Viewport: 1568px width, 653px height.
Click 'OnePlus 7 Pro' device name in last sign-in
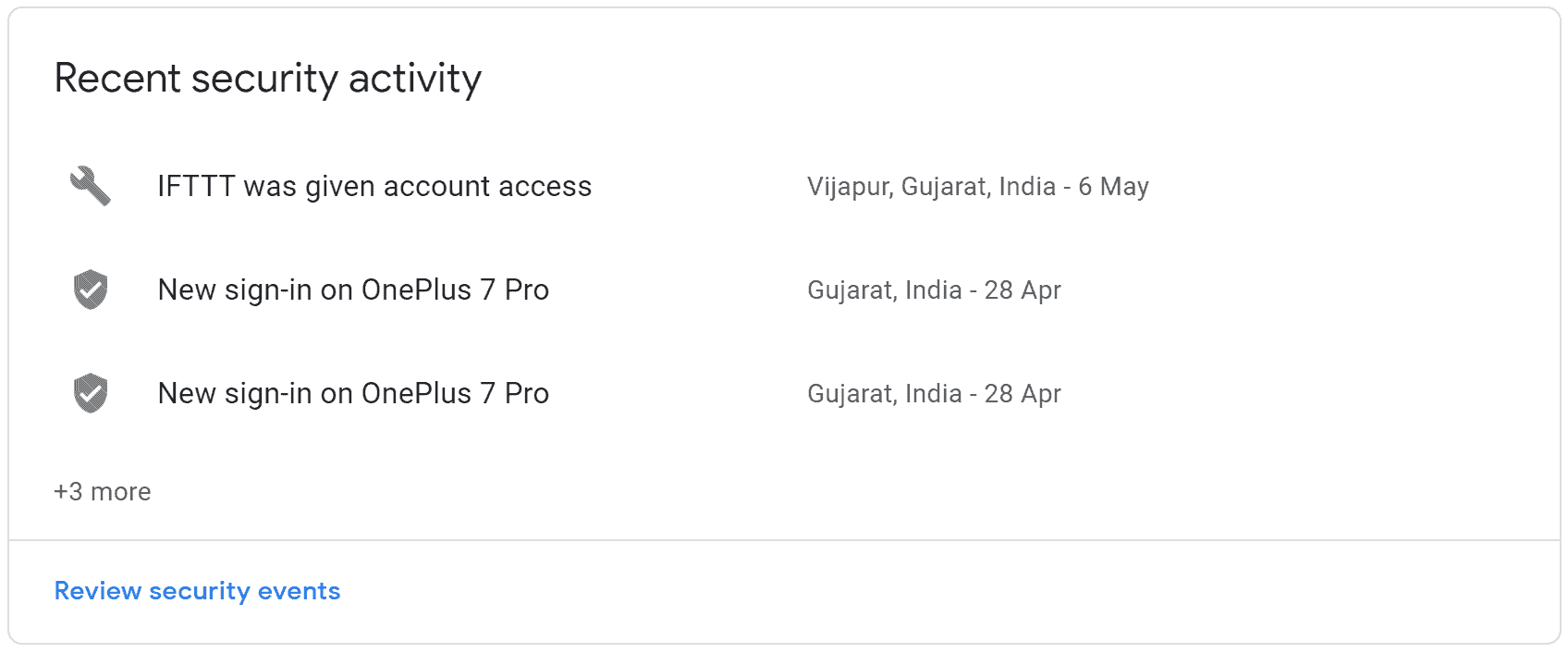pyautogui.click(x=455, y=393)
